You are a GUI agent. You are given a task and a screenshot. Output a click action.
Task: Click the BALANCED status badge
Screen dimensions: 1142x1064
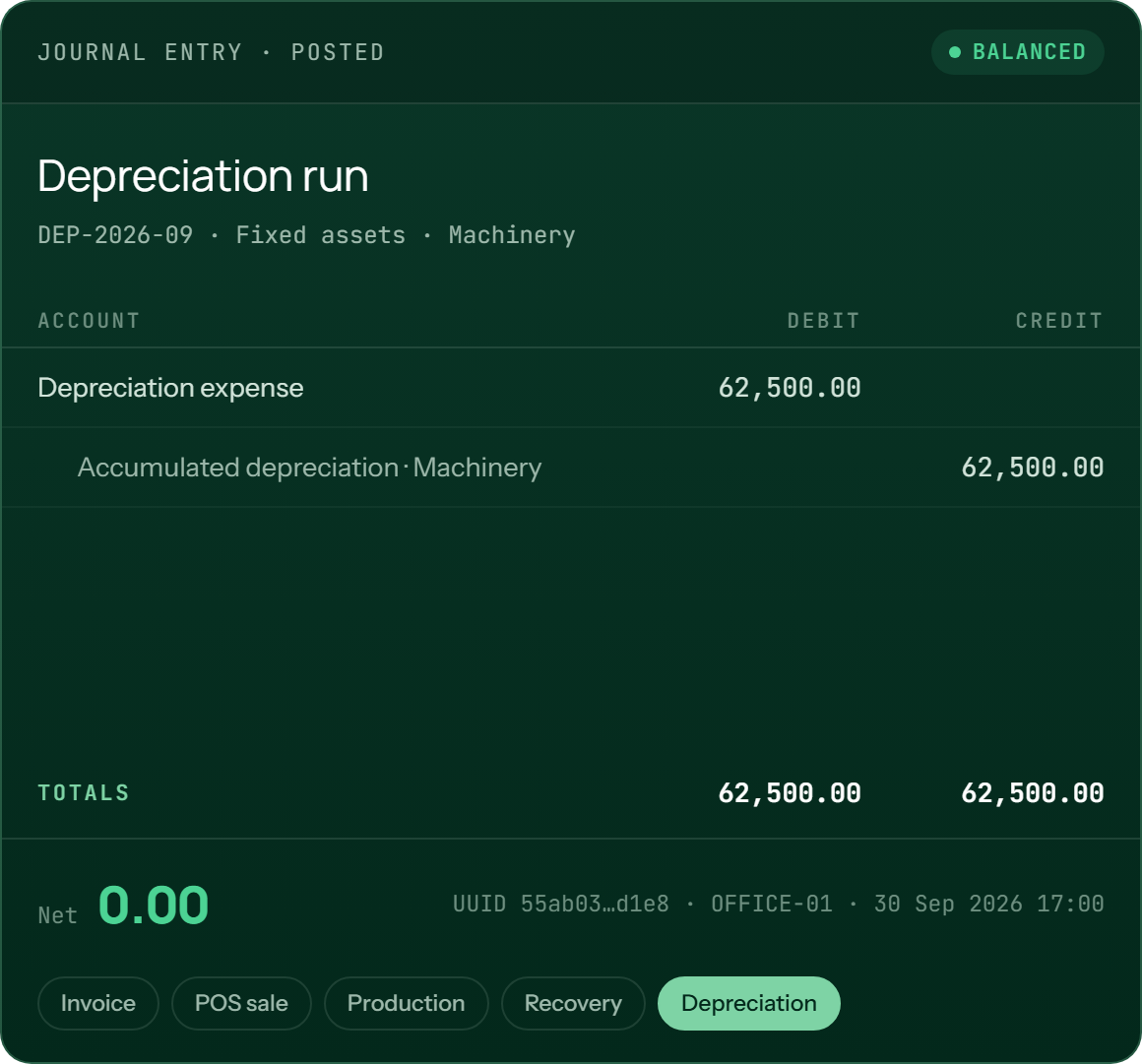[1017, 52]
